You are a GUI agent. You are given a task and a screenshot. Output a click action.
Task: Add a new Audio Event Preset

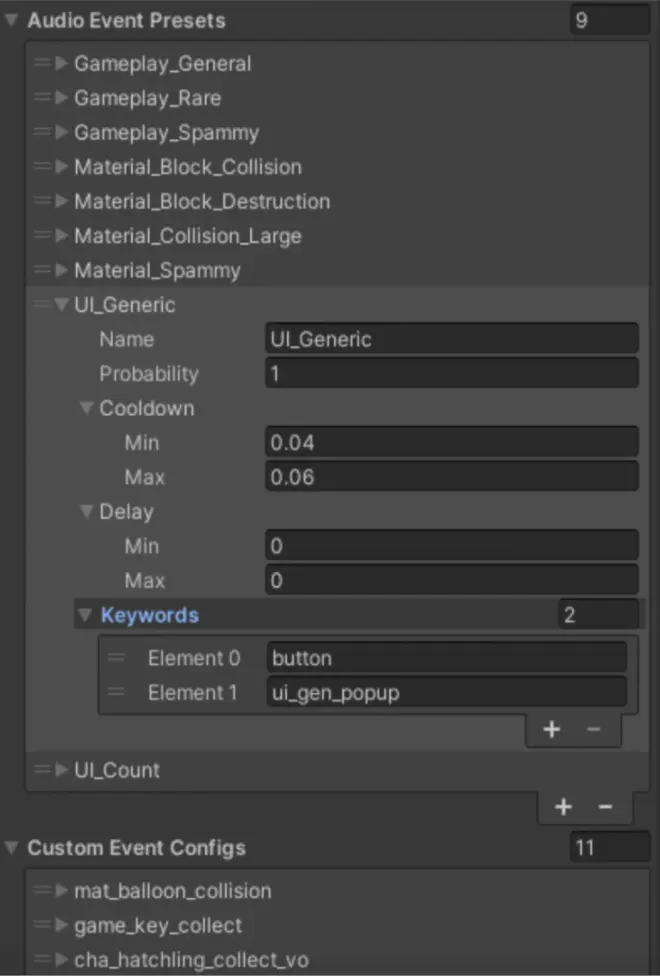[563, 807]
